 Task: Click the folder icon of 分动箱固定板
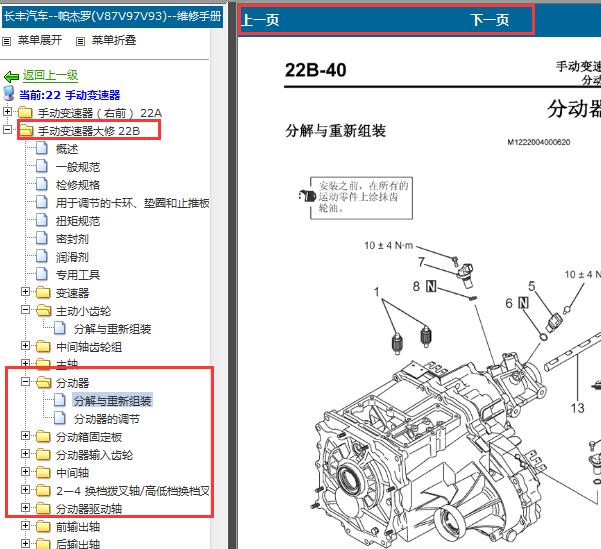[x=43, y=436]
